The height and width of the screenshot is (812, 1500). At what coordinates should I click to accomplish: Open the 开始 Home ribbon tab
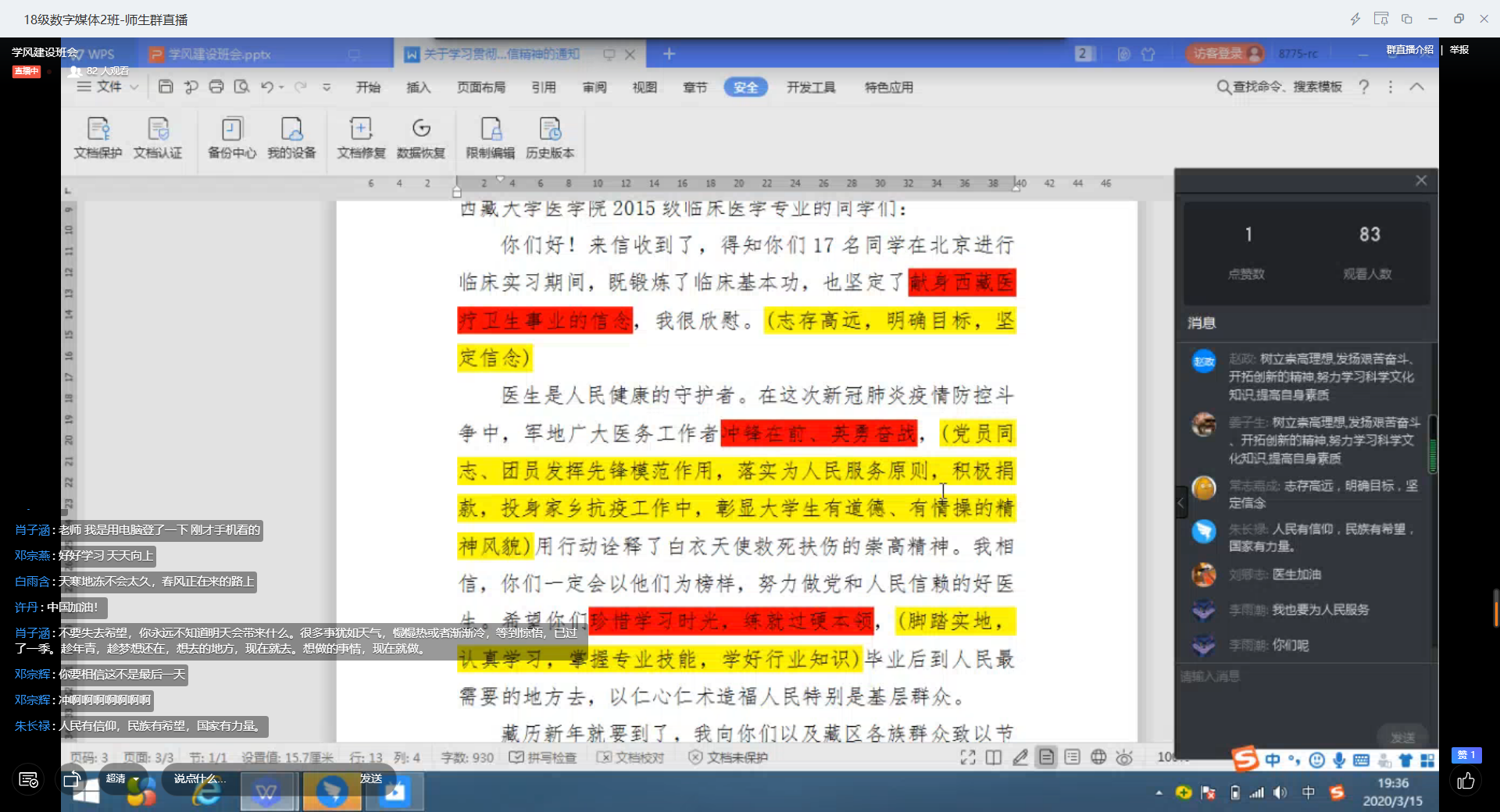[368, 87]
